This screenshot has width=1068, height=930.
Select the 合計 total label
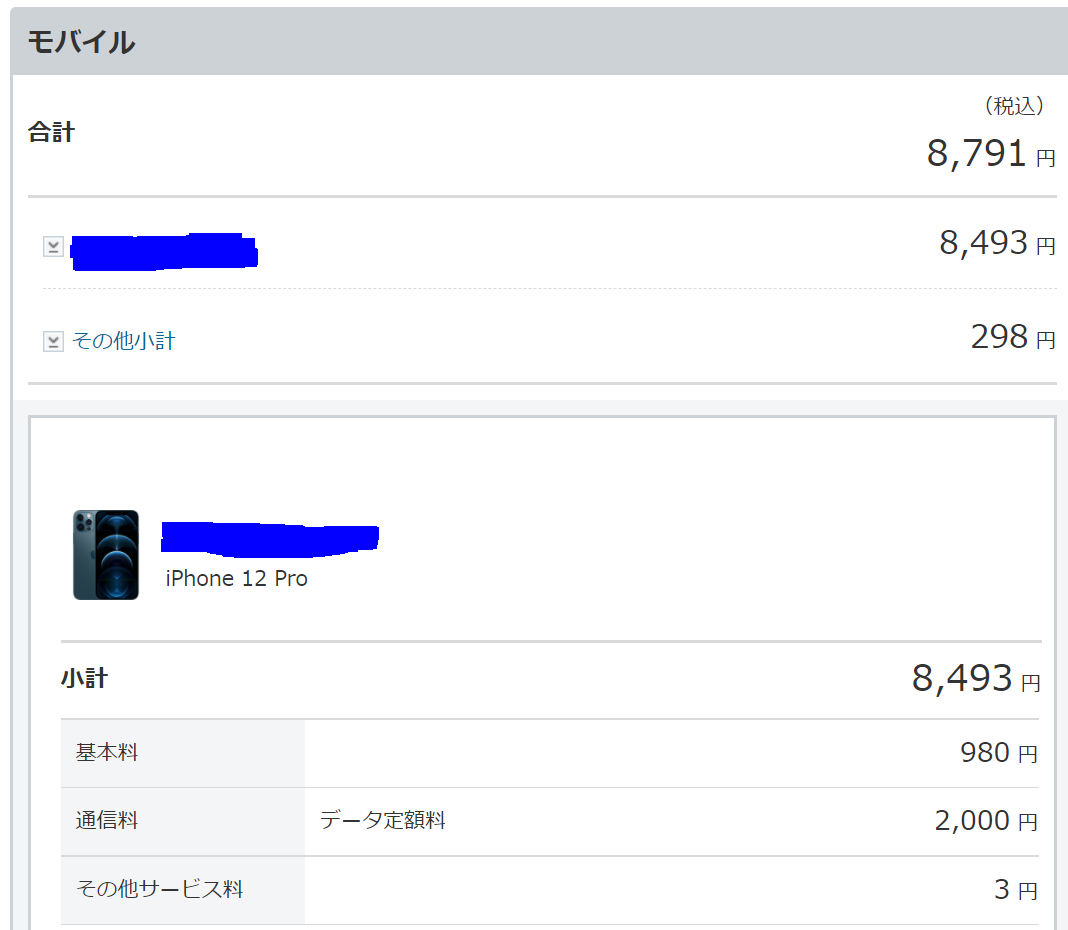pyautogui.click(x=51, y=132)
